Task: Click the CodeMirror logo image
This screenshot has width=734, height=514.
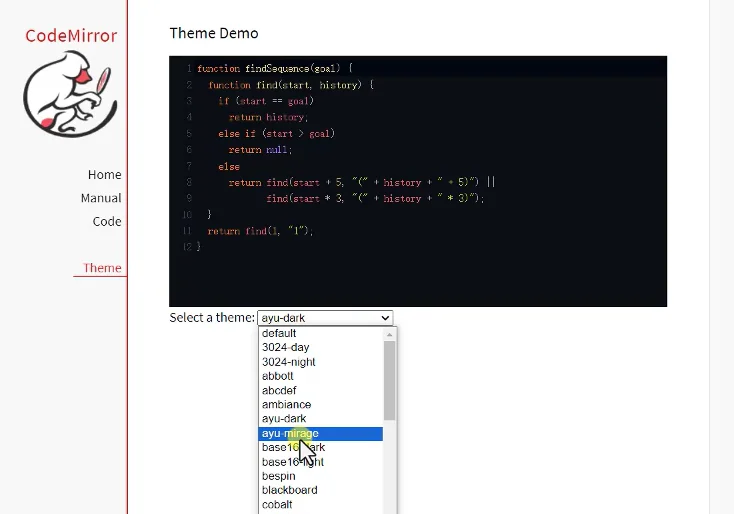Action: pos(70,94)
